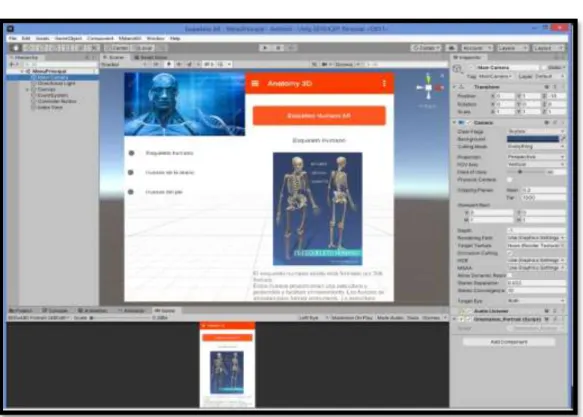Screen dimensions: 583x417
Task: Switch to the Game tab at bottom
Action: point(165,310)
